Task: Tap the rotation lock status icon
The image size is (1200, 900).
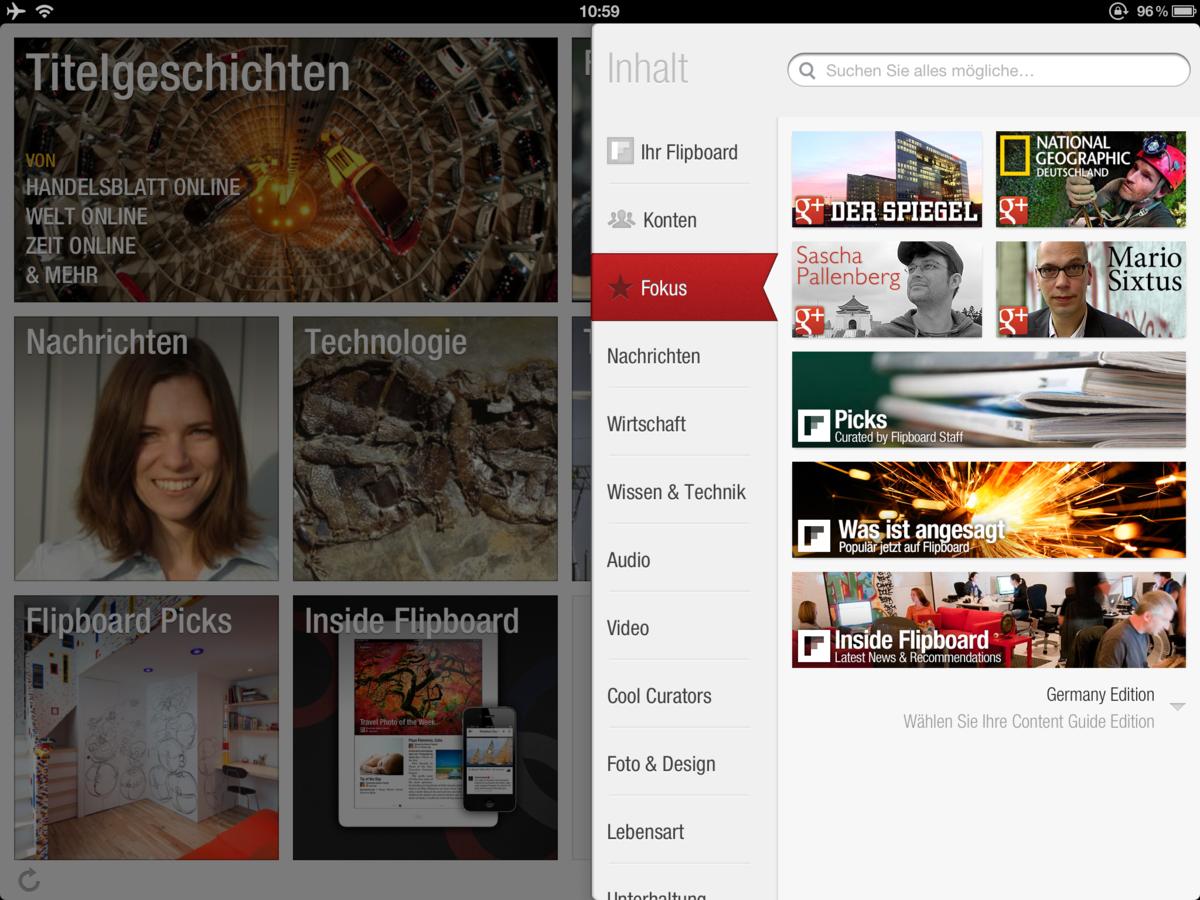Action: (1118, 11)
